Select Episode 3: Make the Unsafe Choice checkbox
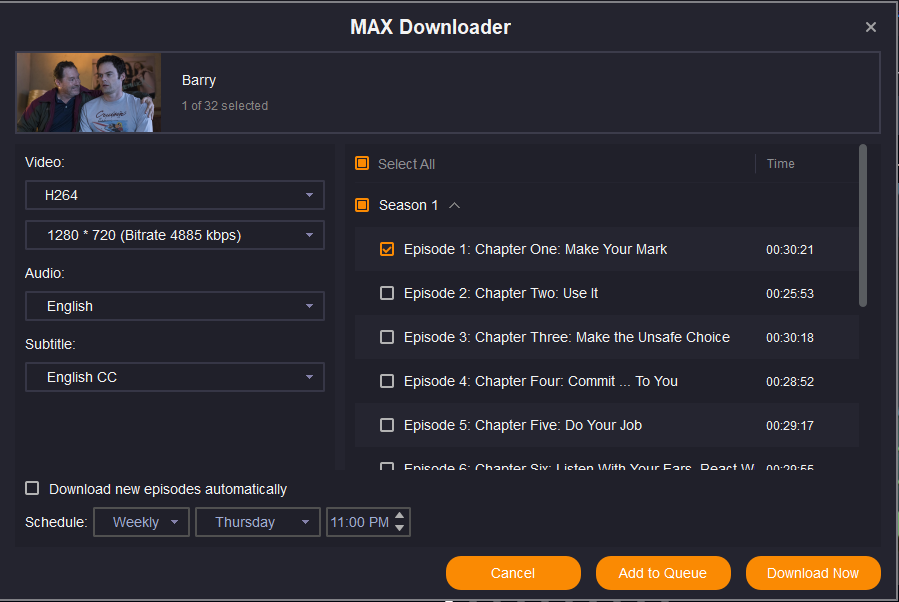Image resolution: width=899 pixels, height=602 pixels. (387, 337)
